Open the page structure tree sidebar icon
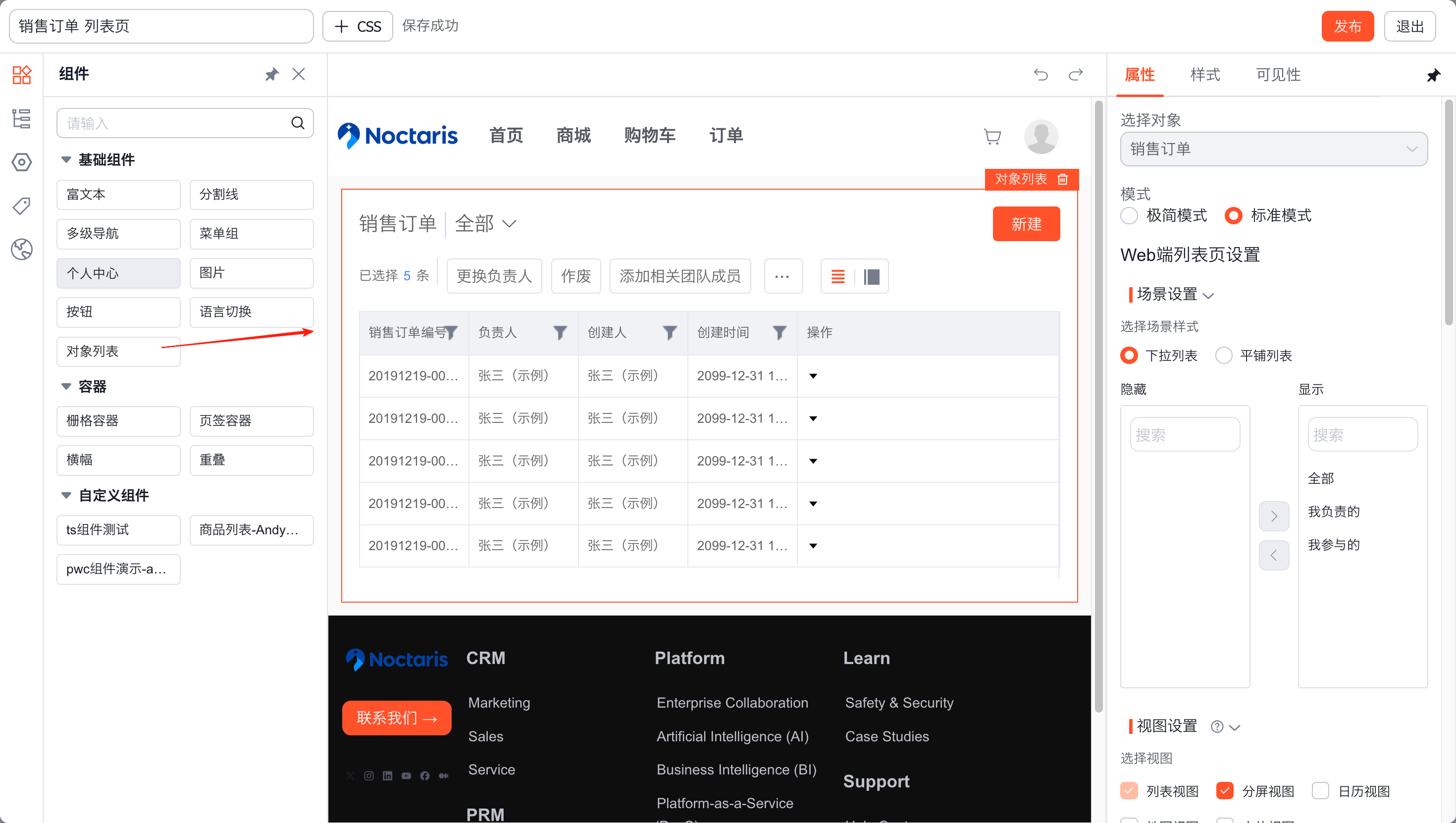Screen dimensions: 1456x823 coord(21,119)
